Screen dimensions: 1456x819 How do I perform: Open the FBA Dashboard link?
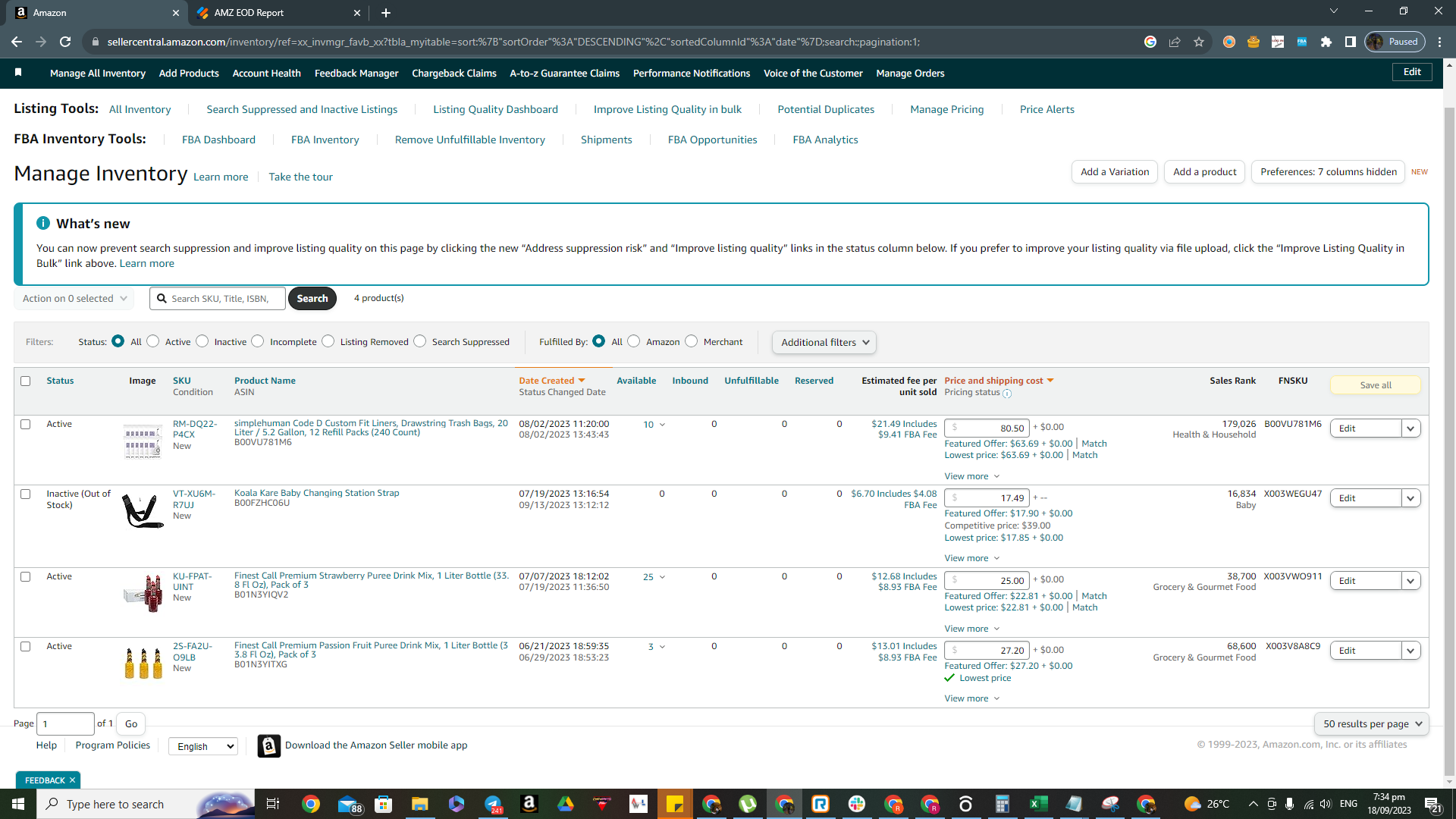tap(218, 140)
